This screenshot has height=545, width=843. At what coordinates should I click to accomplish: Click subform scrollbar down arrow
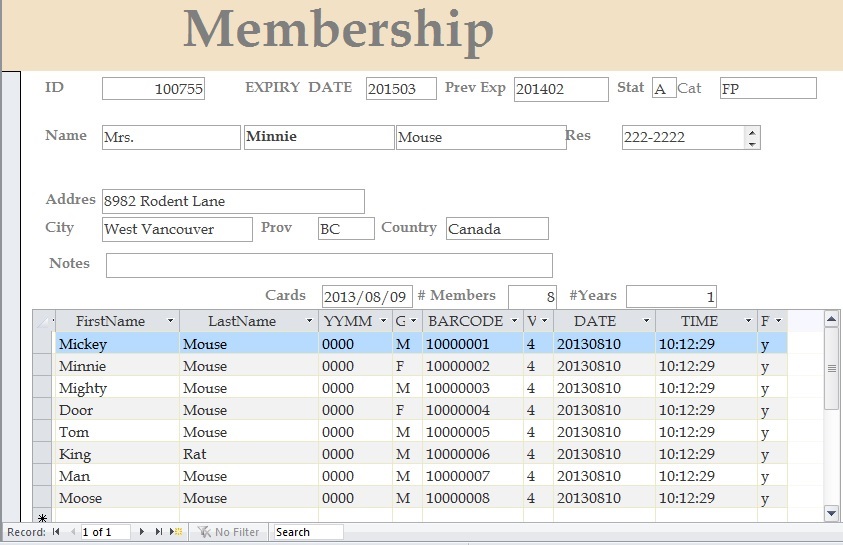coord(831,513)
